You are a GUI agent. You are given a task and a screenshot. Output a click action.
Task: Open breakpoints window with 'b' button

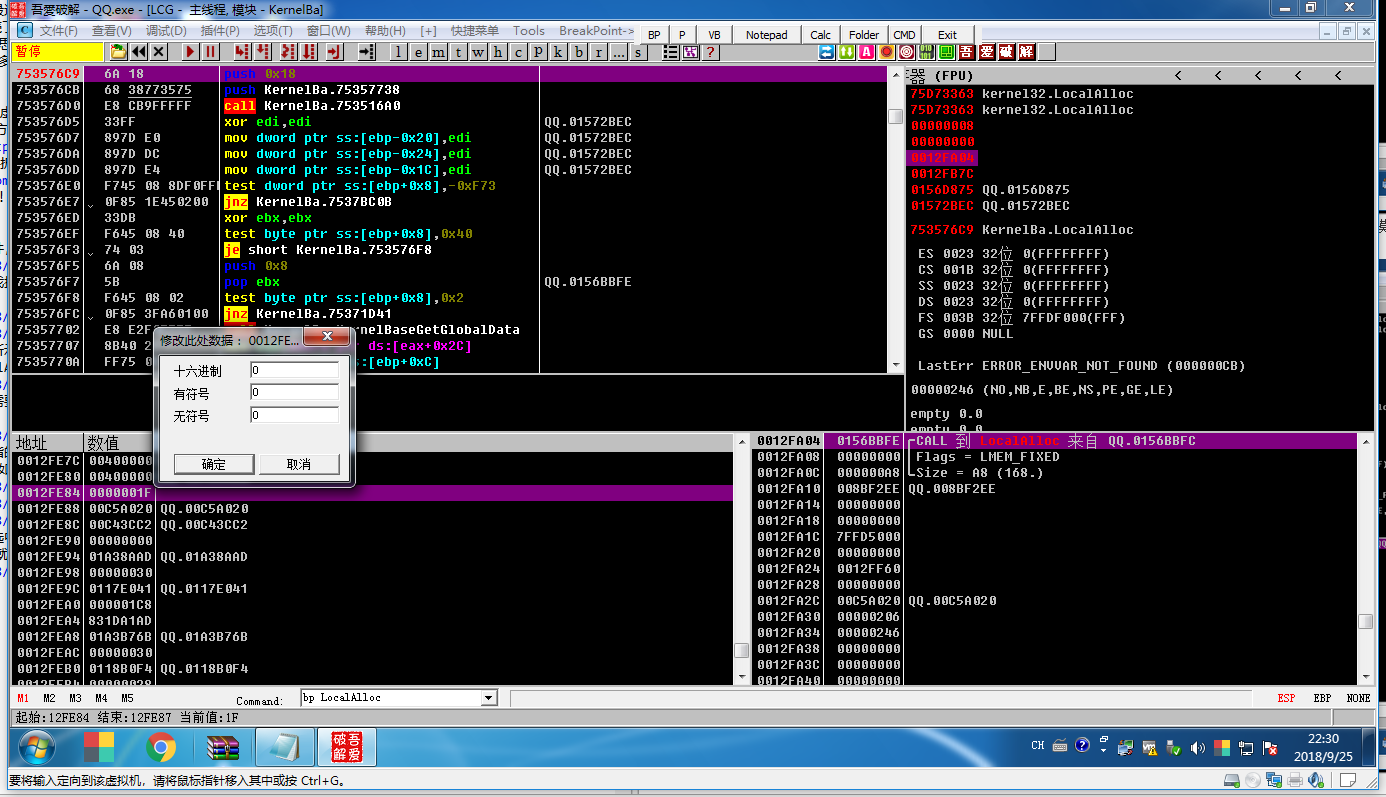[x=579, y=51]
